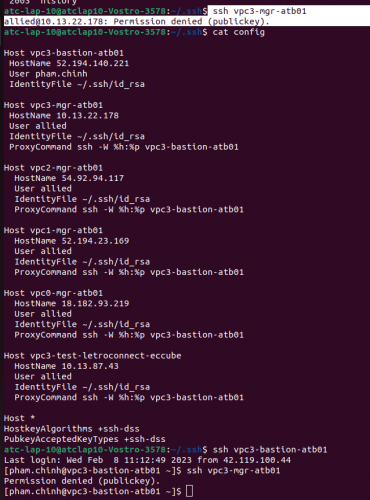370x500 pixels.
Task: Click the 'User pham.chinh' line
Action: point(48,74)
